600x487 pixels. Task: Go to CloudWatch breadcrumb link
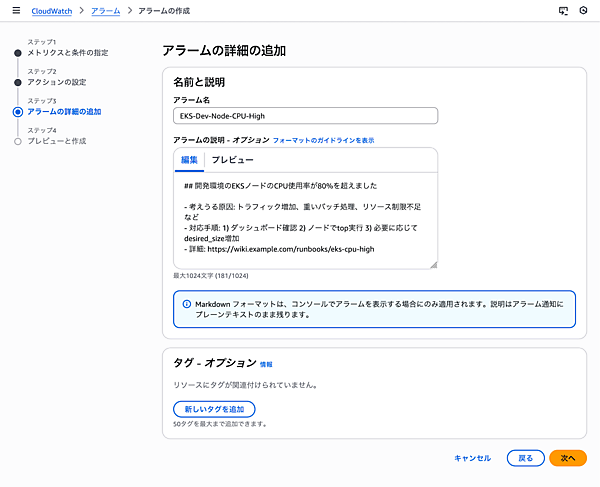click(x=51, y=11)
